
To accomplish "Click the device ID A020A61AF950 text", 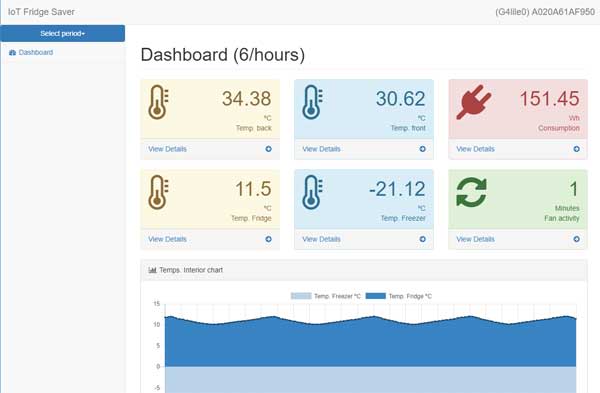I will tap(563, 12).
